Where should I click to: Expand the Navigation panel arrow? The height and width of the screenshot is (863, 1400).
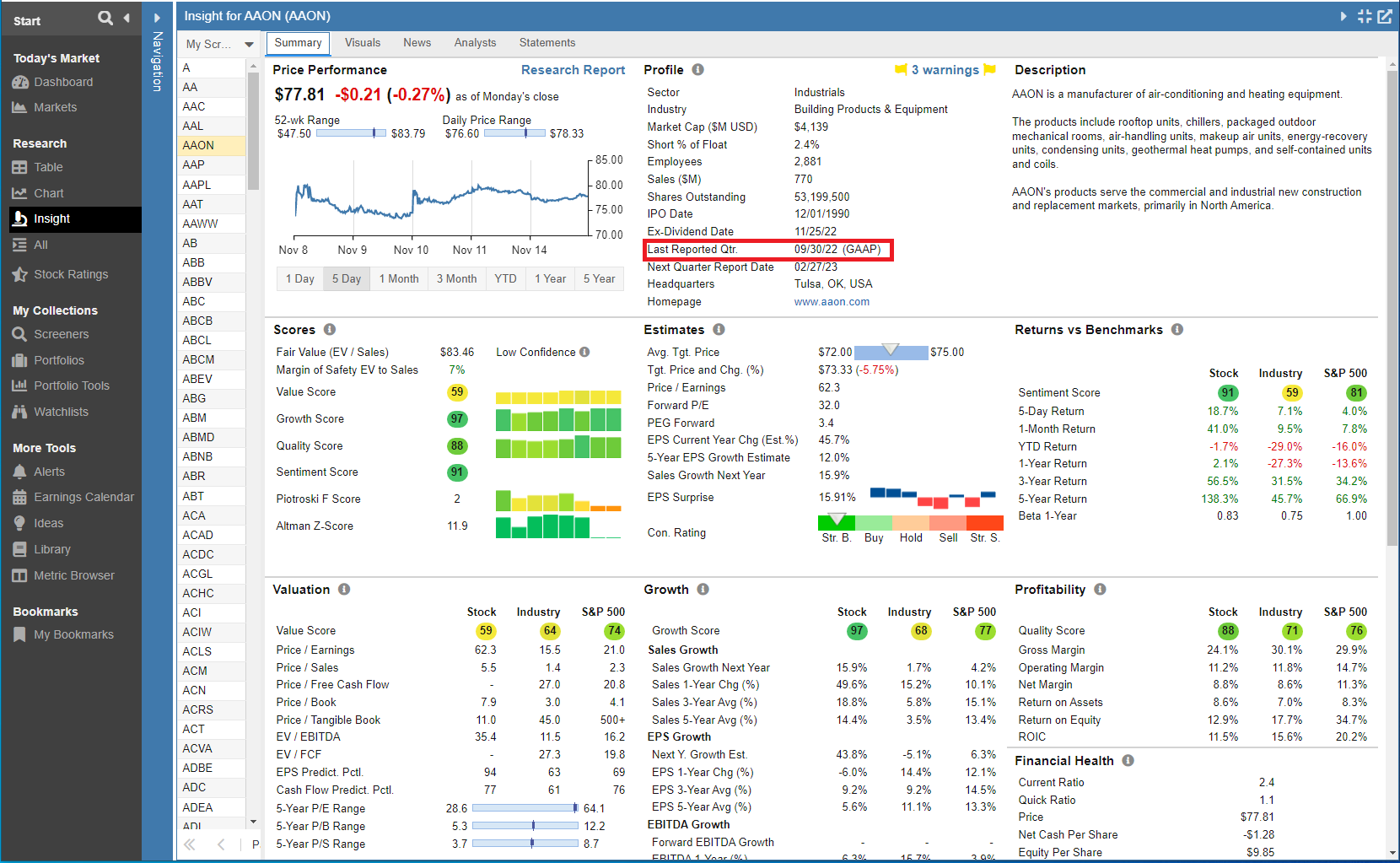tap(157, 18)
